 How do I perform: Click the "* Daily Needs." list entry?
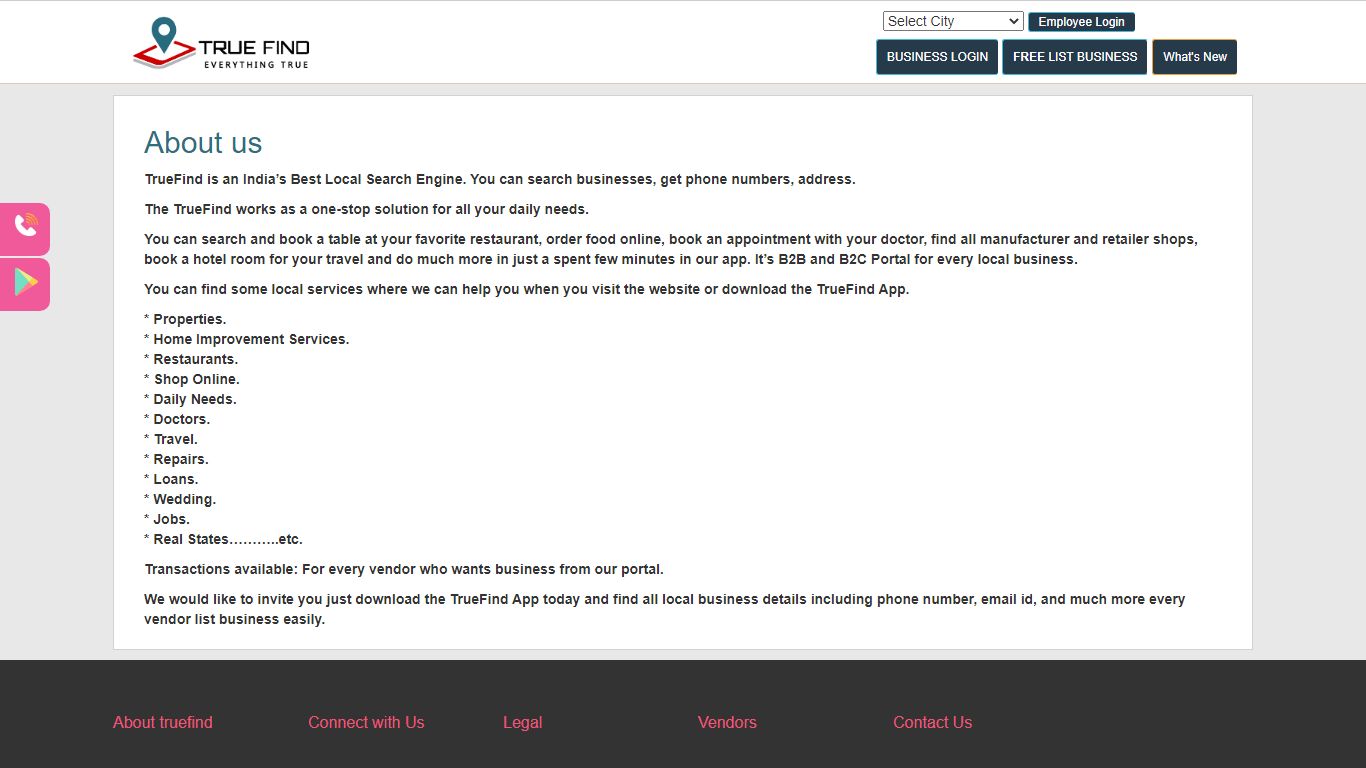click(x=190, y=399)
